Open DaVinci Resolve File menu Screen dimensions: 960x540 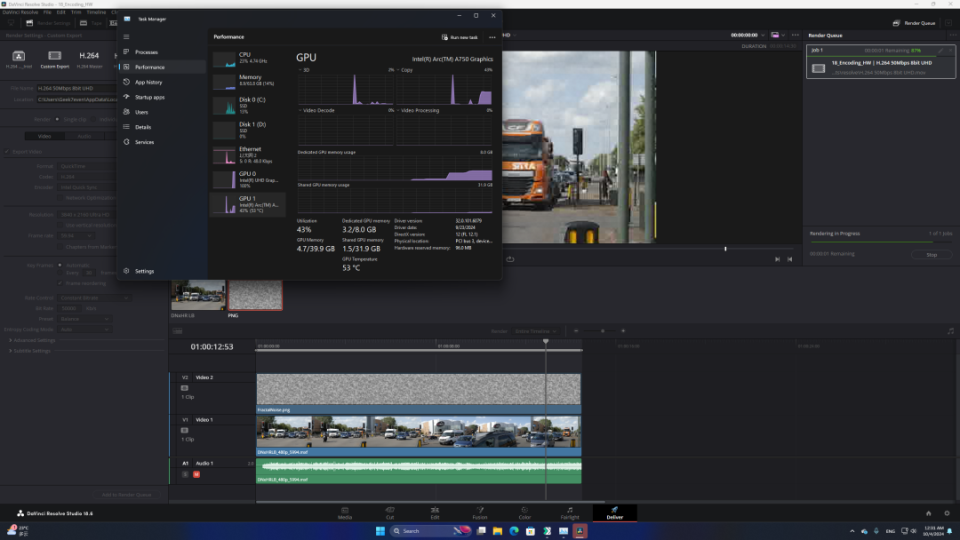pos(47,12)
